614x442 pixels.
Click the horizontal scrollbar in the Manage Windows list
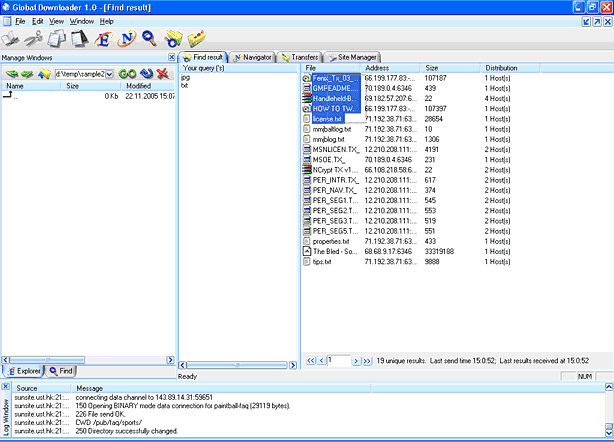click(x=88, y=360)
